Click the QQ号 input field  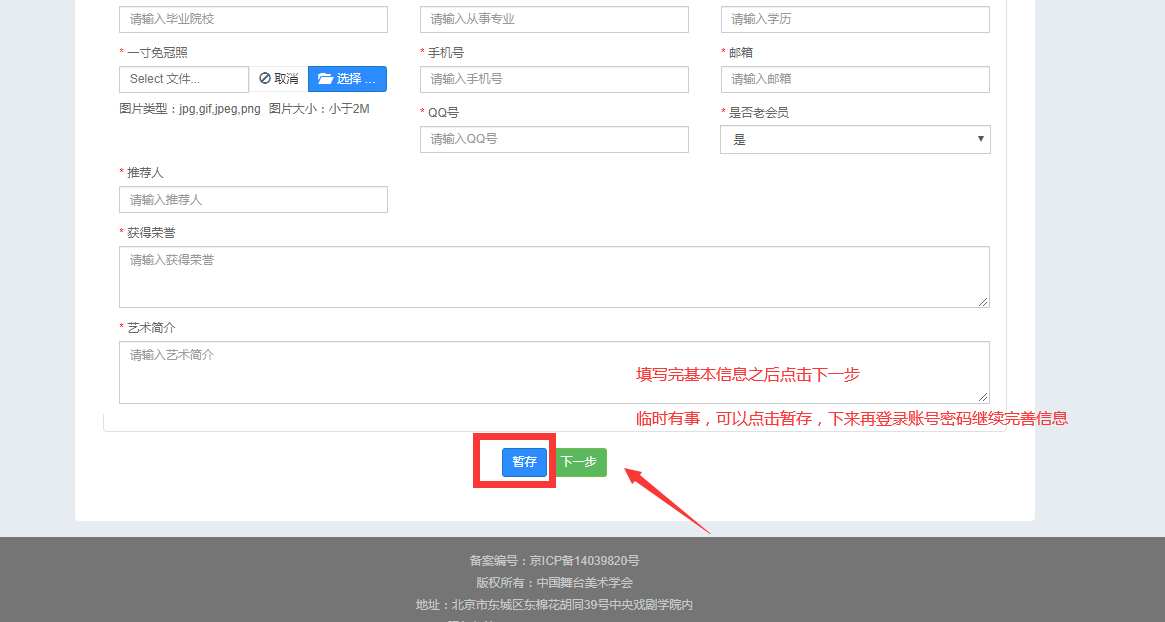(x=554, y=139)
